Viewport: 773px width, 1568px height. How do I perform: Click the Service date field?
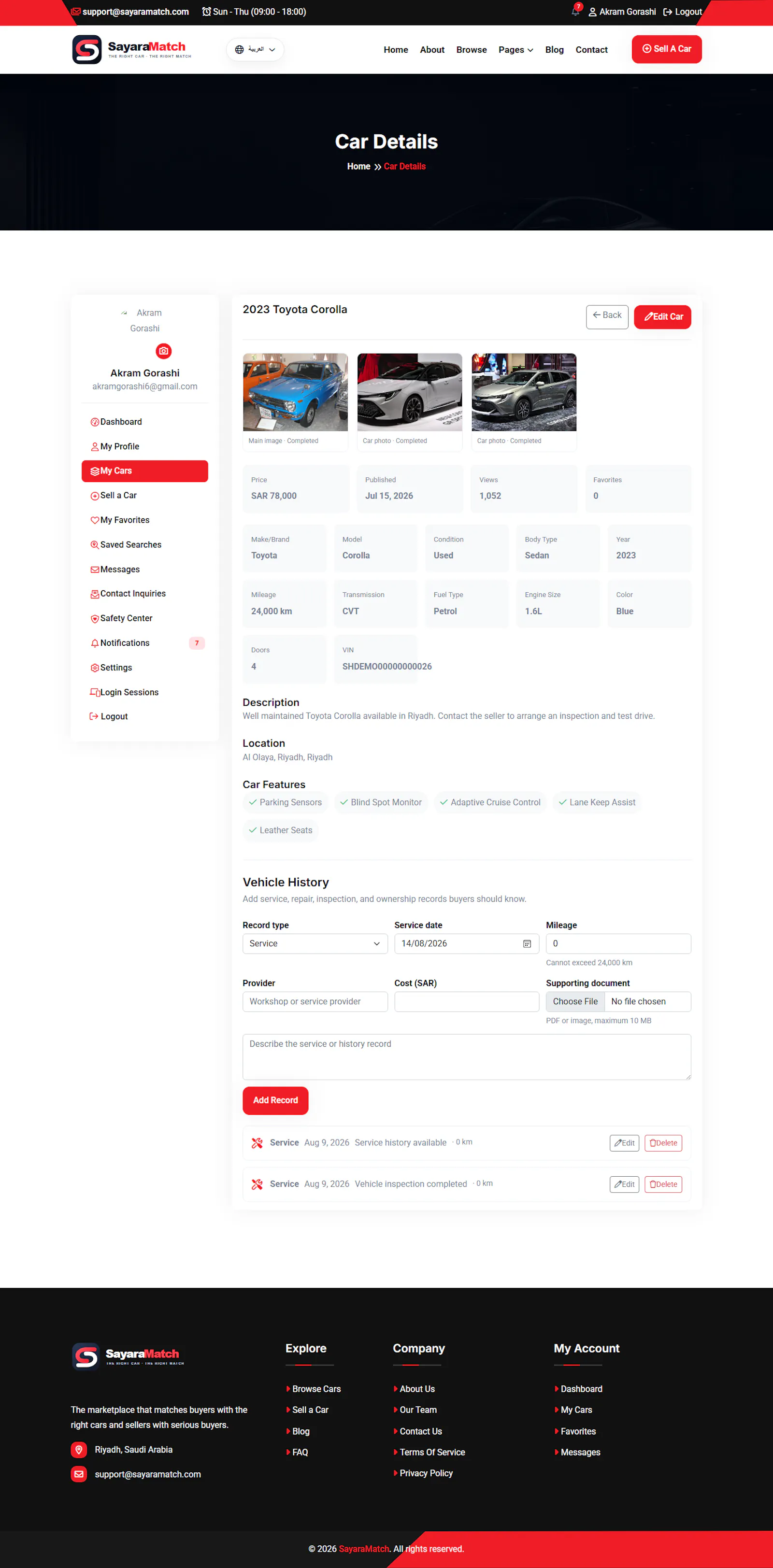pos(466,943)
